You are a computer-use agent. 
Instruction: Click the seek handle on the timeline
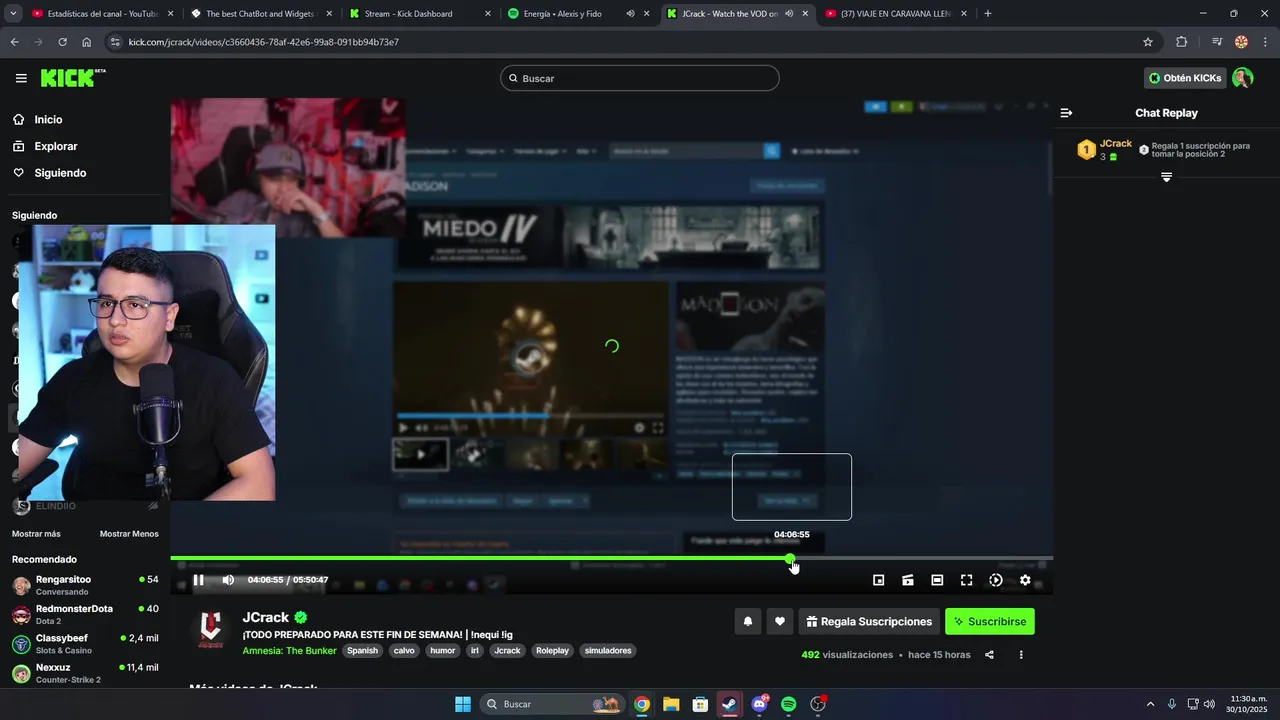(x=790, y=558)
